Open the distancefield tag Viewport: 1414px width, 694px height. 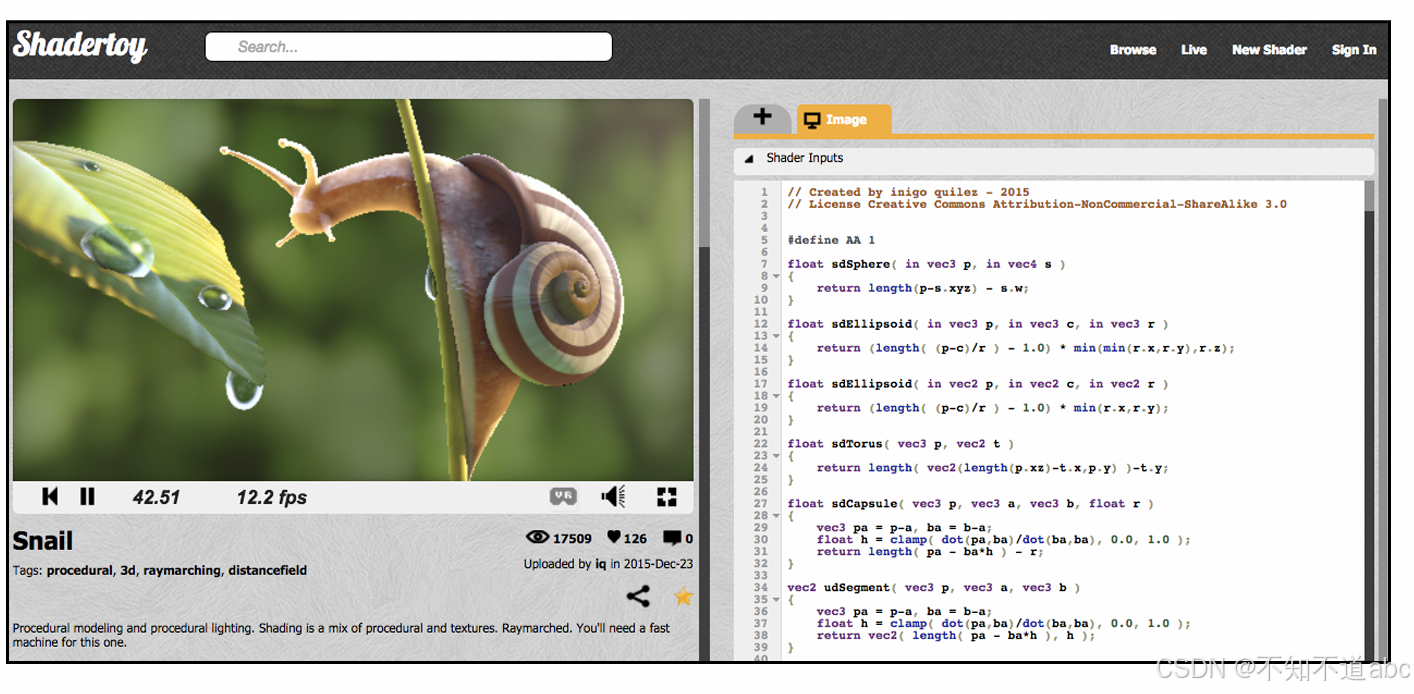click(267, 571)
